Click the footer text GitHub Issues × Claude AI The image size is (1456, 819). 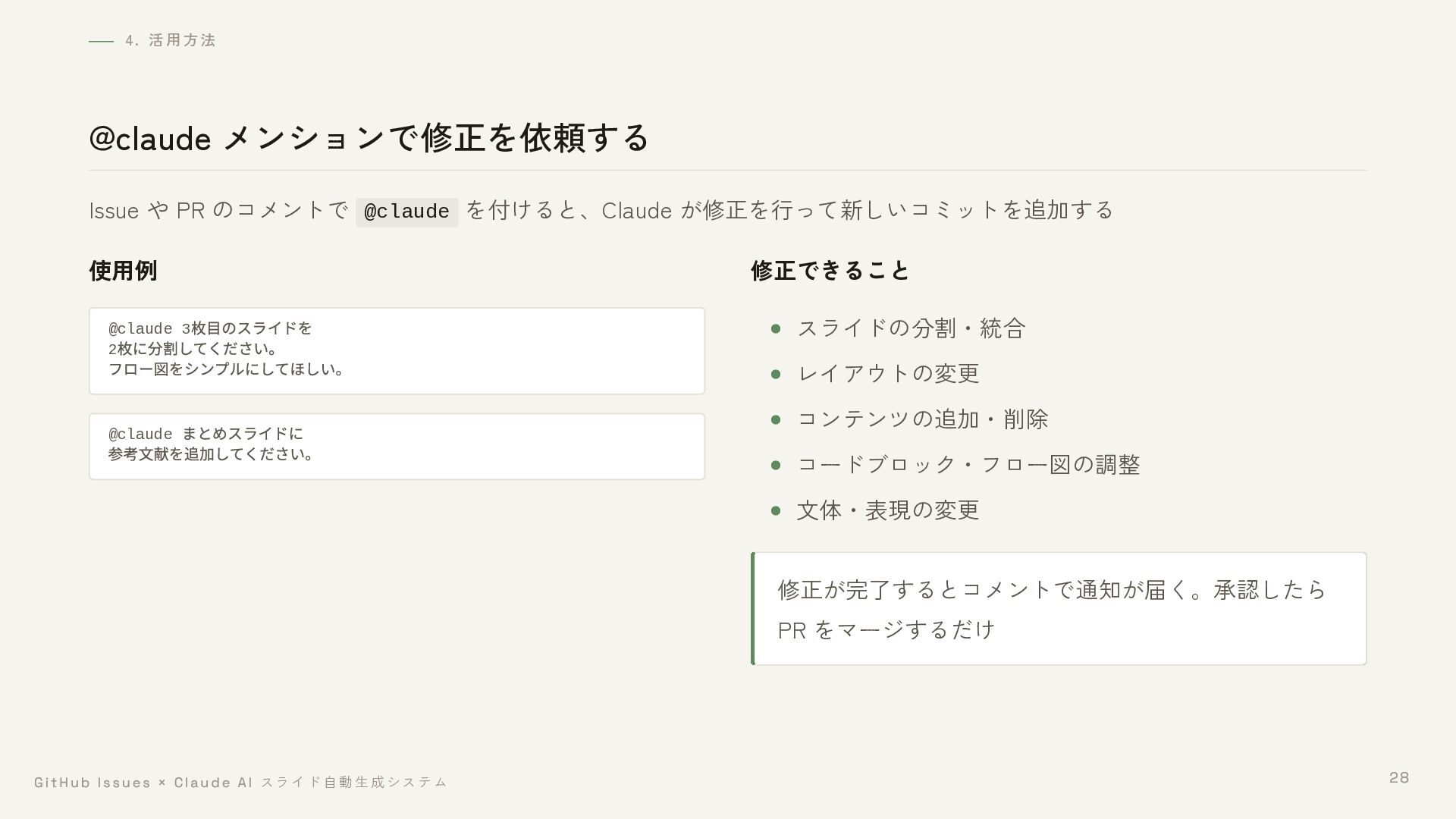[143, 783]
